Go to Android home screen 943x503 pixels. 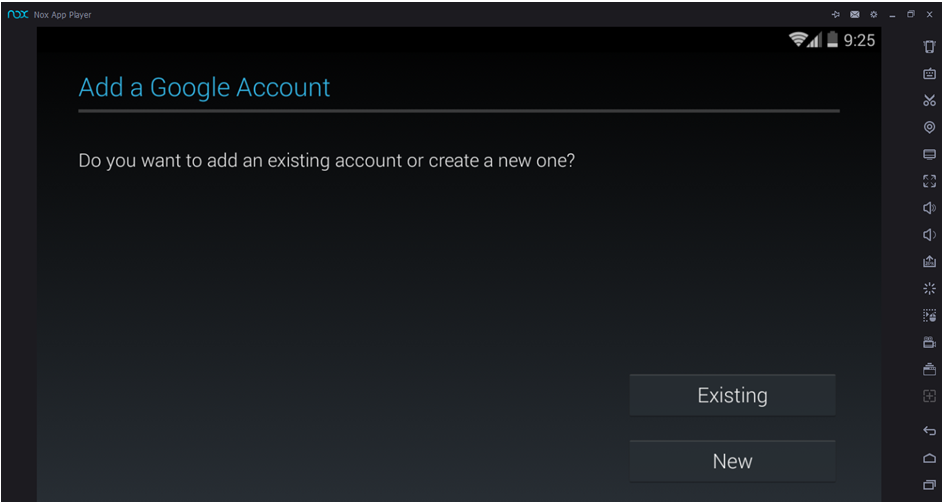pos(929,458)
